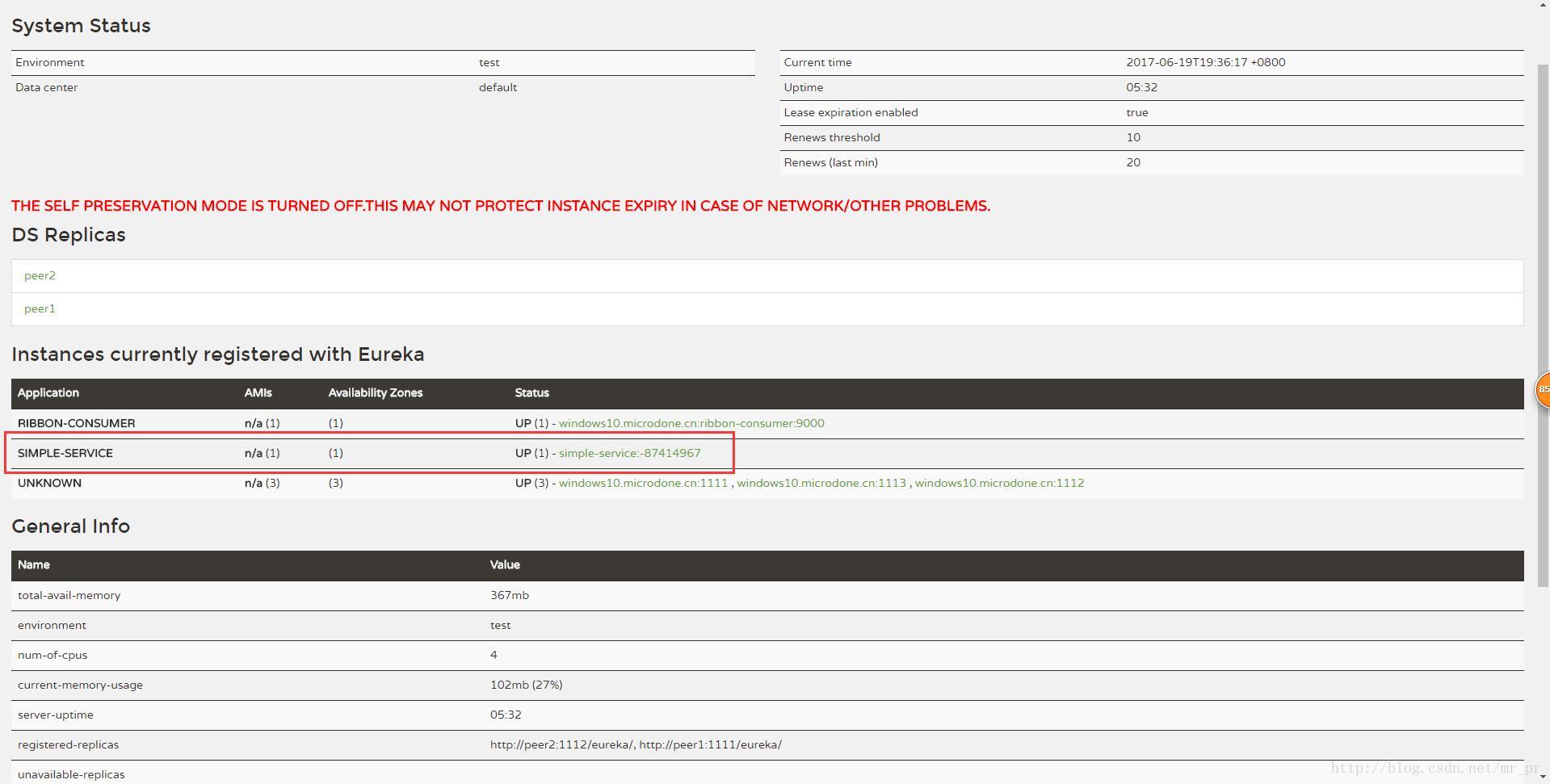Open simple-service:-87414967 instance link
1550x784 pixels.
(x=630, y=453)
